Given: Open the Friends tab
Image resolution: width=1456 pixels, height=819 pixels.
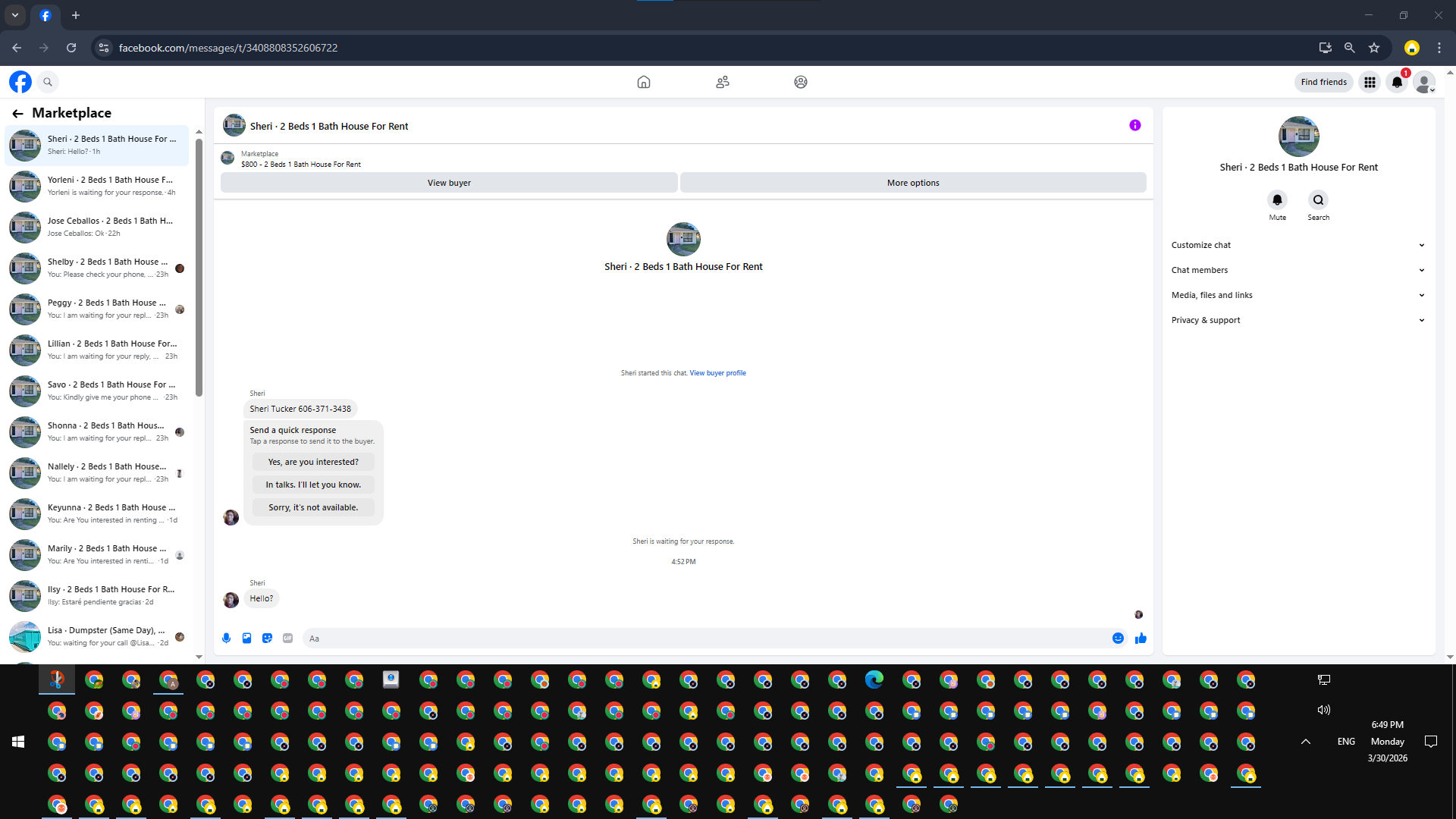Looking at the screenshot, I should (722, 82).
